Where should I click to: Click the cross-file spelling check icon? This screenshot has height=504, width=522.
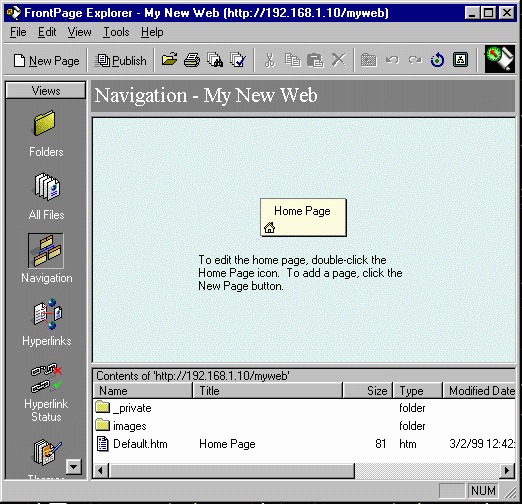(x=238, y=60)
